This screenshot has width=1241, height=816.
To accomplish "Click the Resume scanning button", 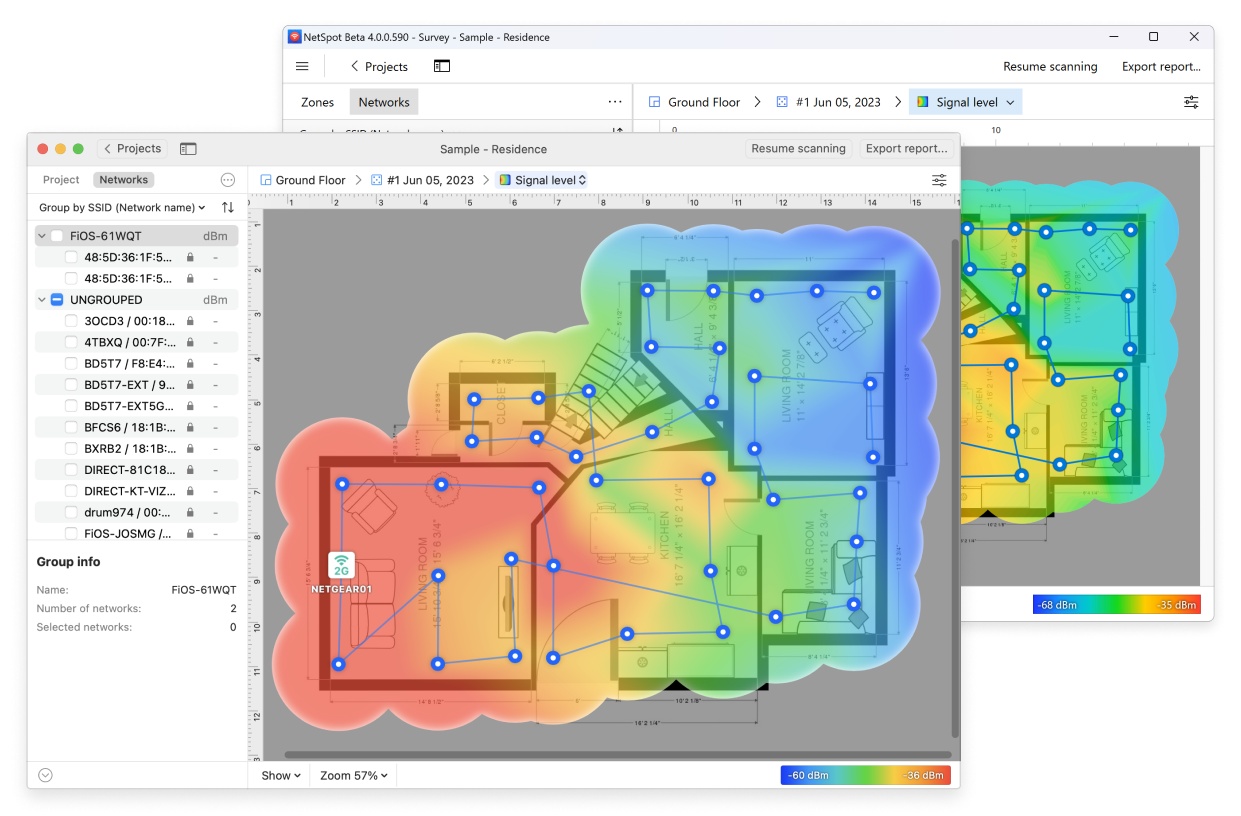I will (799, 148).
